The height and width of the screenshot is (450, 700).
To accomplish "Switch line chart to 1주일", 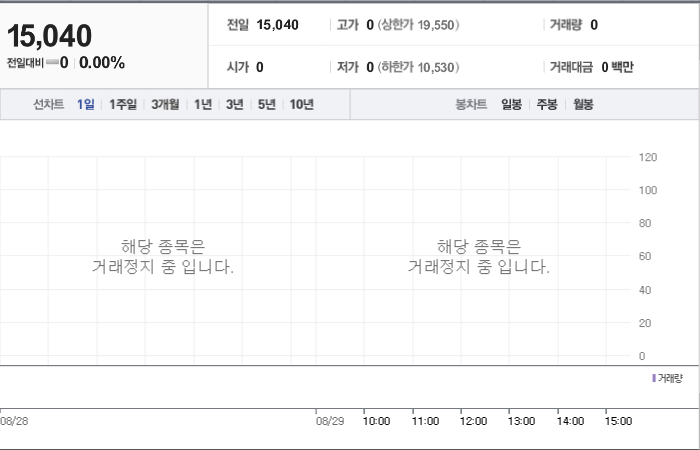I will pyautogui.click(x=123, y=104).
